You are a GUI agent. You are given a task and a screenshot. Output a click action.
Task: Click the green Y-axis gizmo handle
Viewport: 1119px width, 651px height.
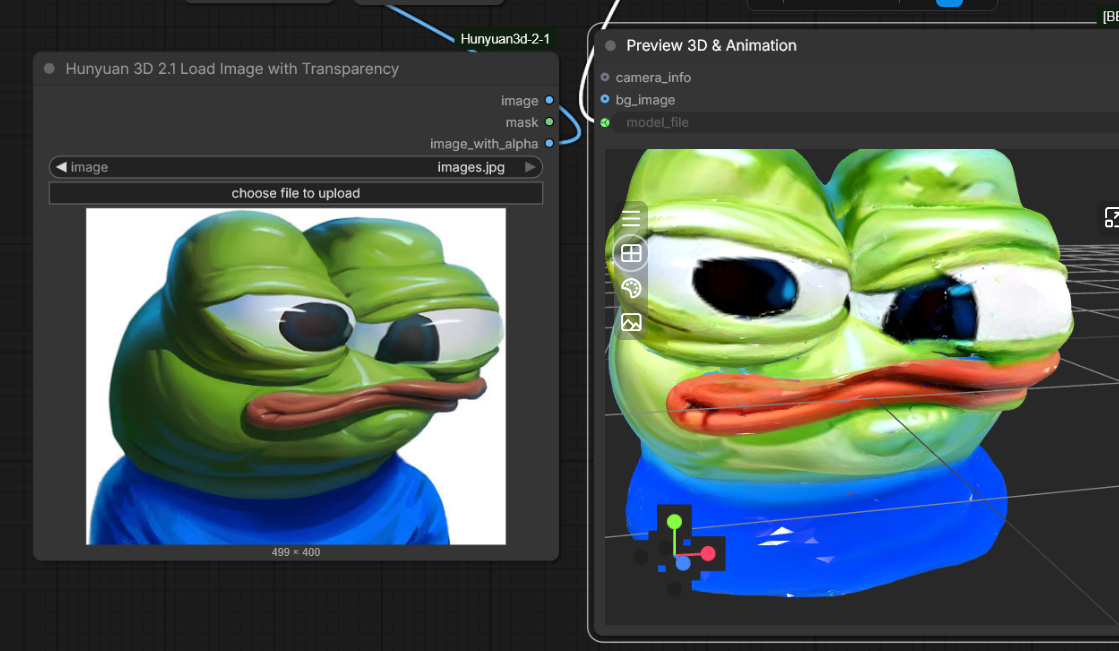click(674, 523)
